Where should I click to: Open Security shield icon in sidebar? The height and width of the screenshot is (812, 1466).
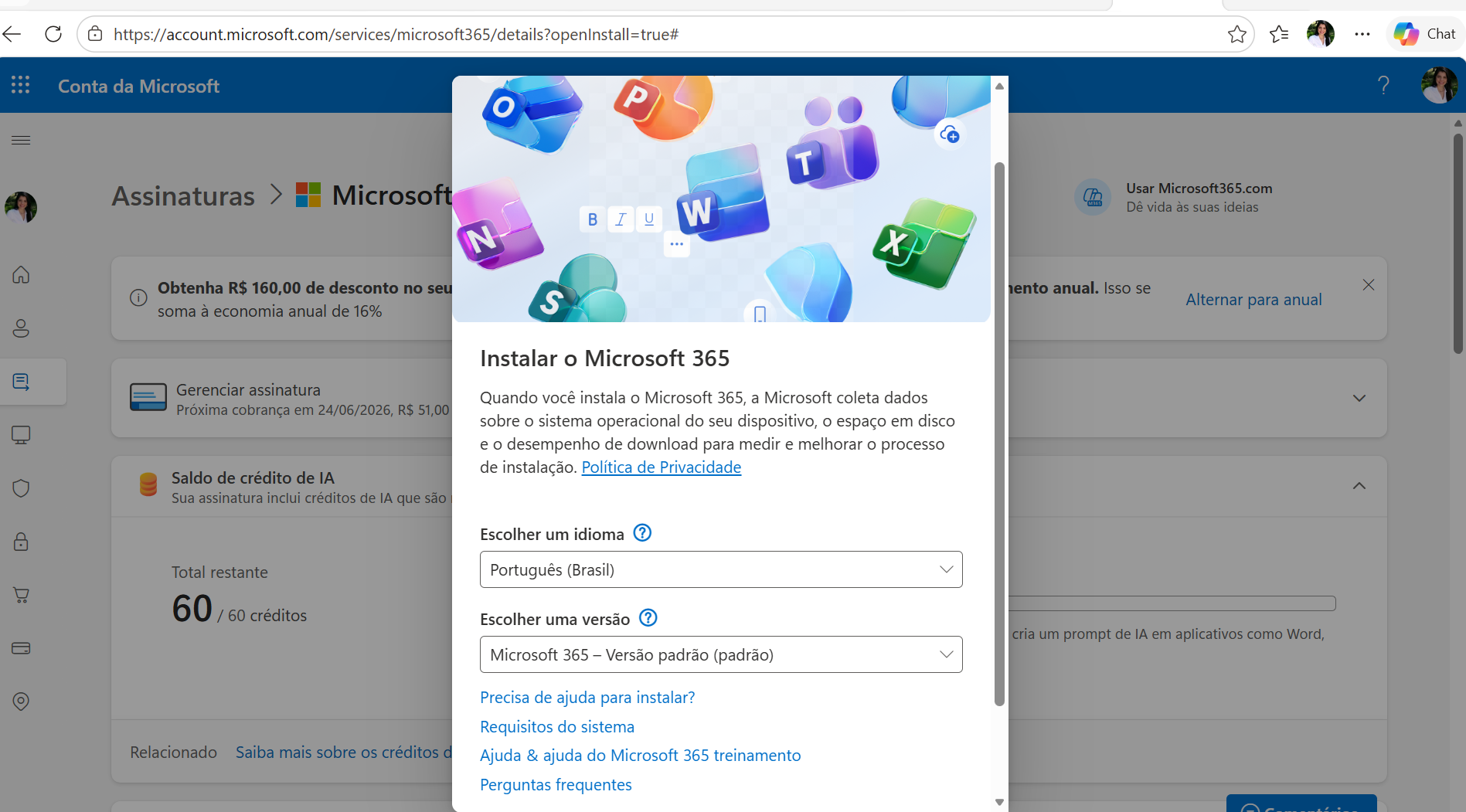coord(21,488)
